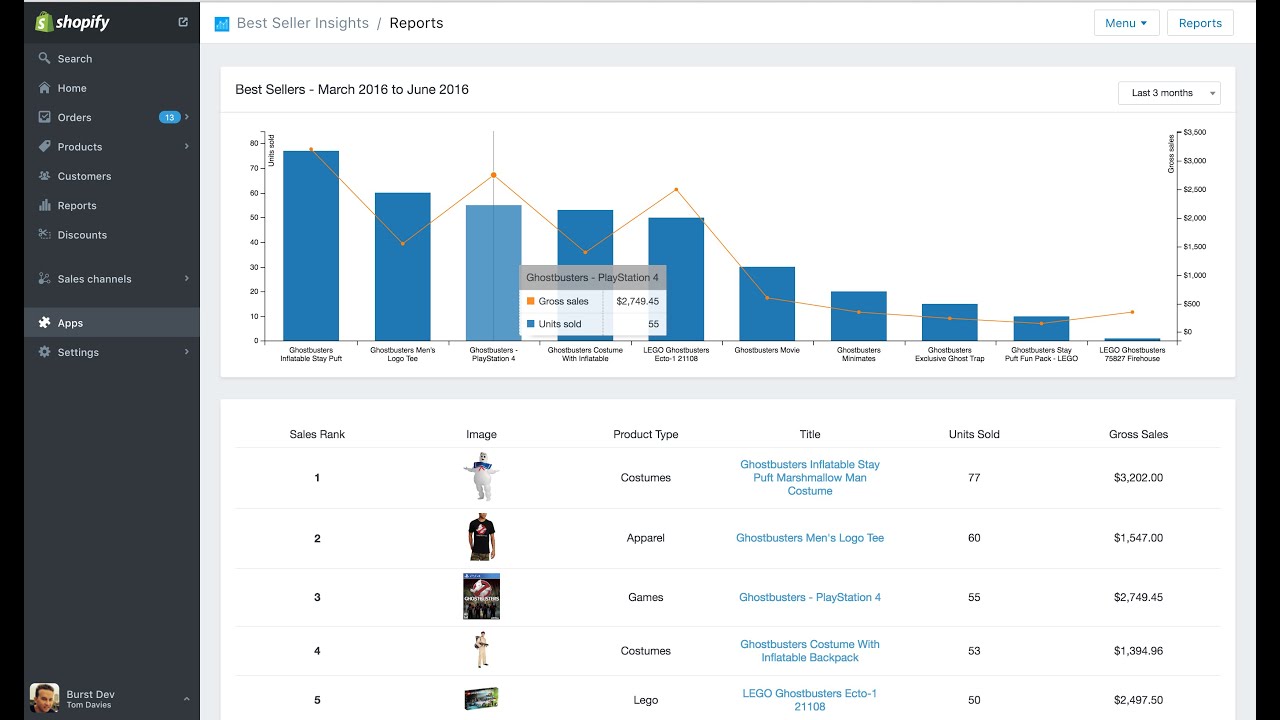The width and height of the screenshot is (1280, 720).
Task: Expand the Settings submenu chevron
Action: (187, 352)
